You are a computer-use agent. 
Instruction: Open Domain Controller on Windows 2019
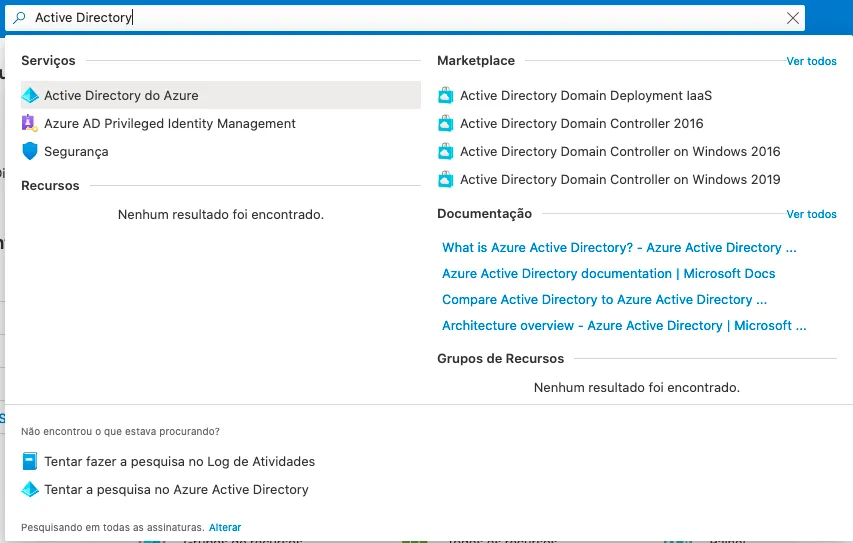(620, 180)
